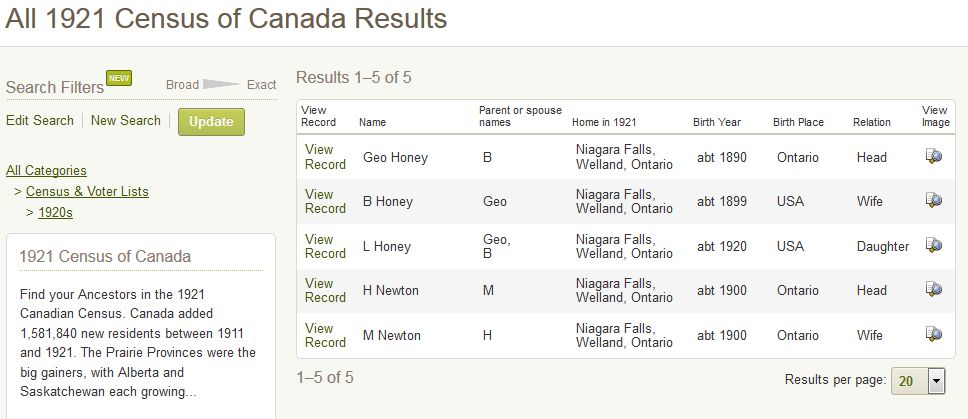Open the Edit Search link
This screenshot has width=968, height=419.
click(x=40, y=120)
